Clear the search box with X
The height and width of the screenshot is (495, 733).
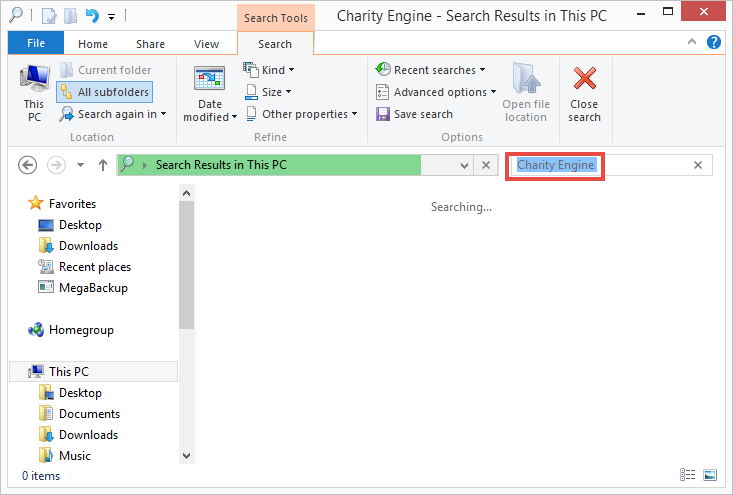(x=698, y=165)
